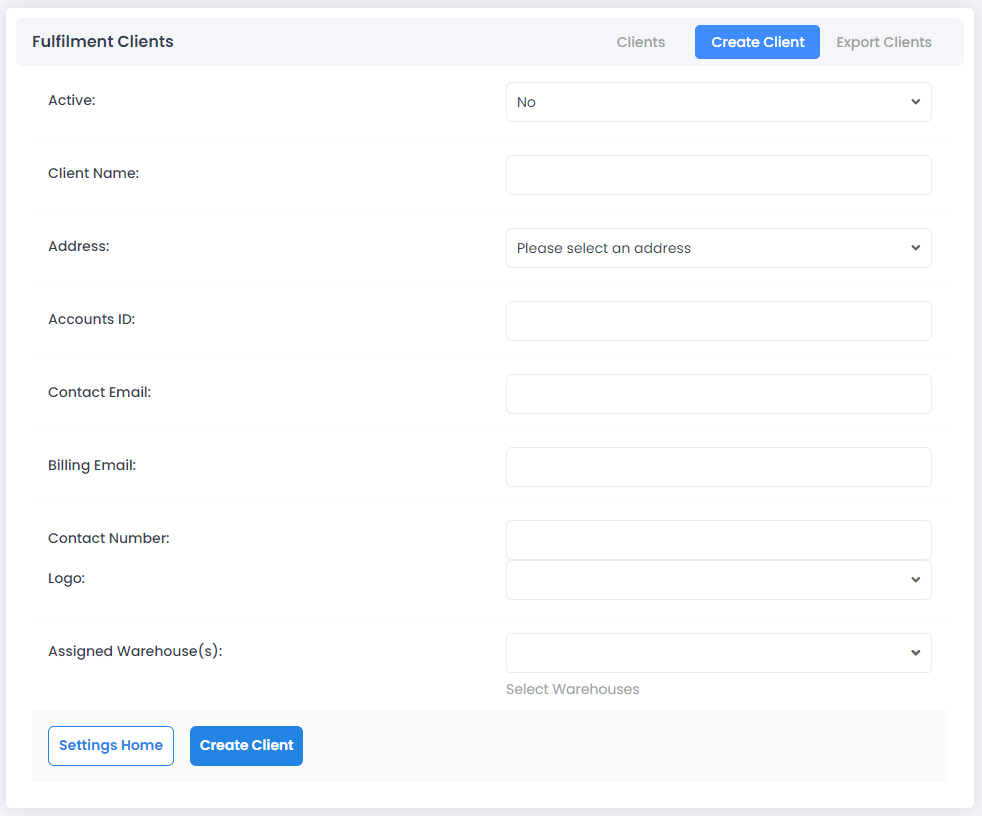Click the Contact Email input field
982x816 pixels.
coord(718,394)
